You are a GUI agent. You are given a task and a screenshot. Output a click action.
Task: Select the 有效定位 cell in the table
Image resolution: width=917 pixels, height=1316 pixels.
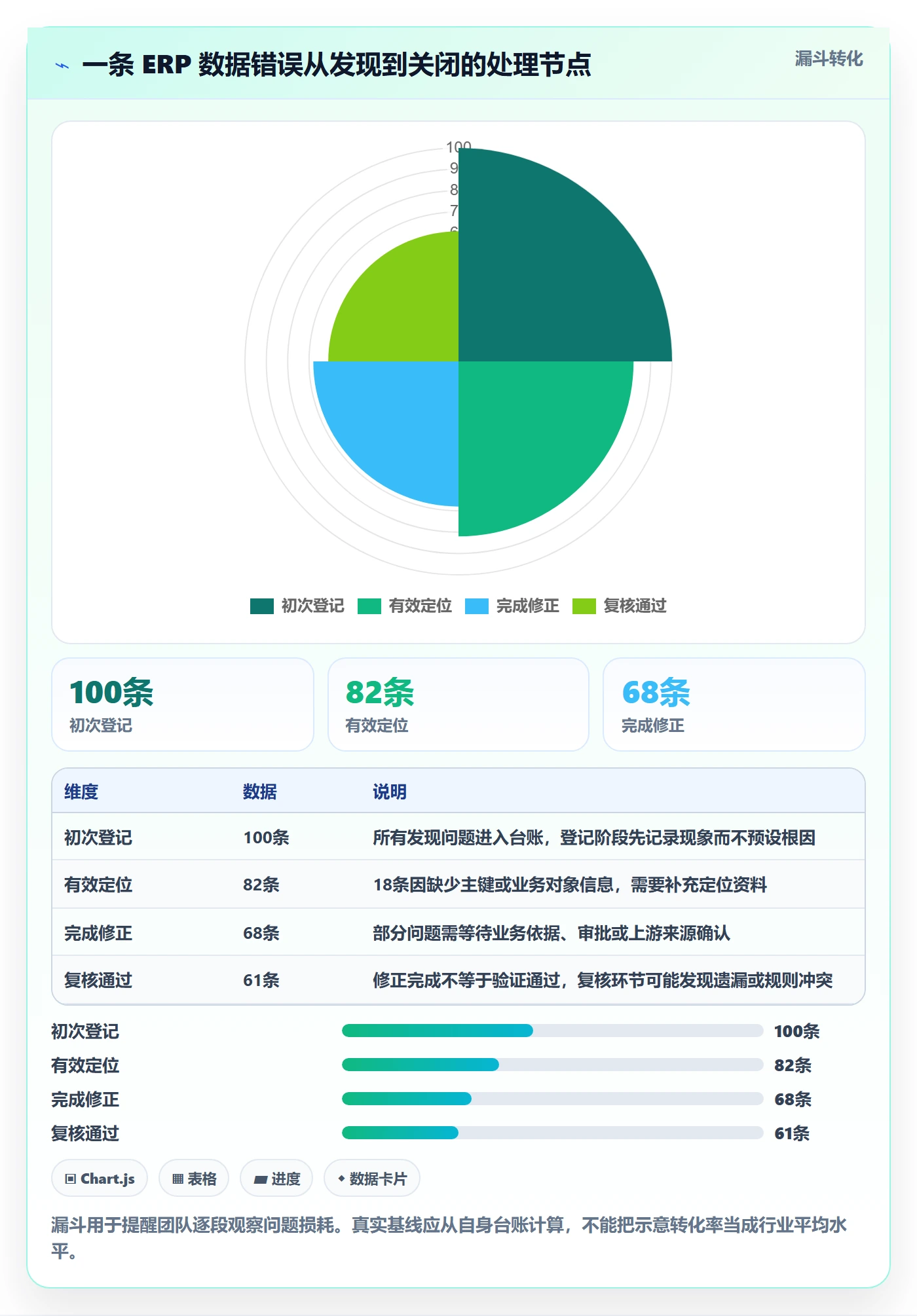(x=98, y=885)
